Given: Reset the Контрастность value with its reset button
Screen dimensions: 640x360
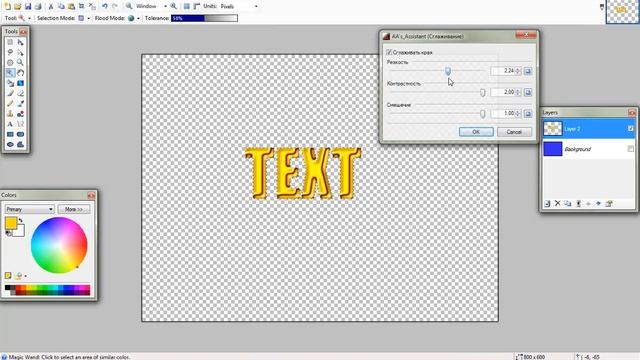Looking at the screenshot, I should click(x=528, y=92).
